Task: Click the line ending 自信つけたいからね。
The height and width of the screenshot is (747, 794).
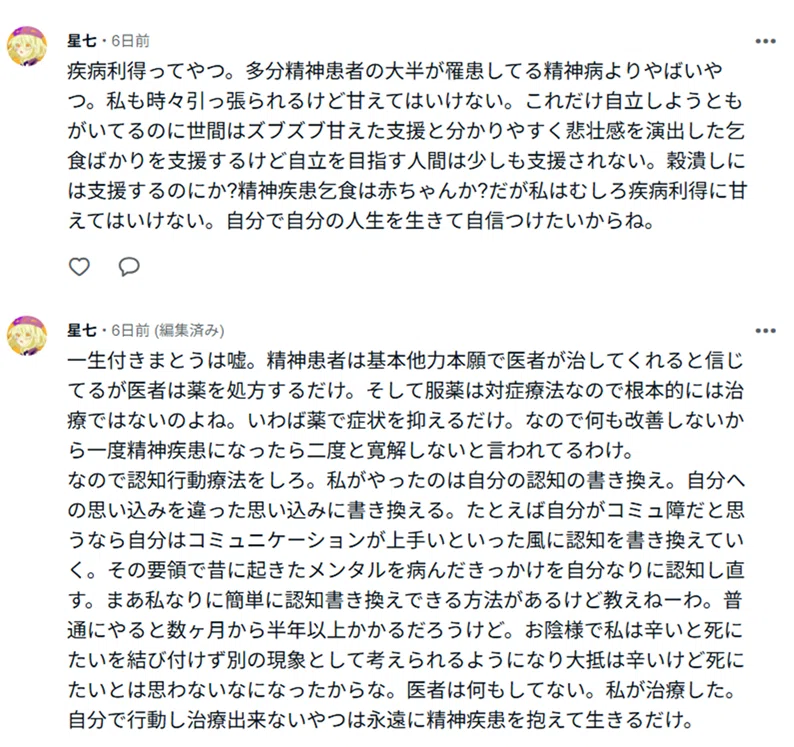Action: (361, 221)
